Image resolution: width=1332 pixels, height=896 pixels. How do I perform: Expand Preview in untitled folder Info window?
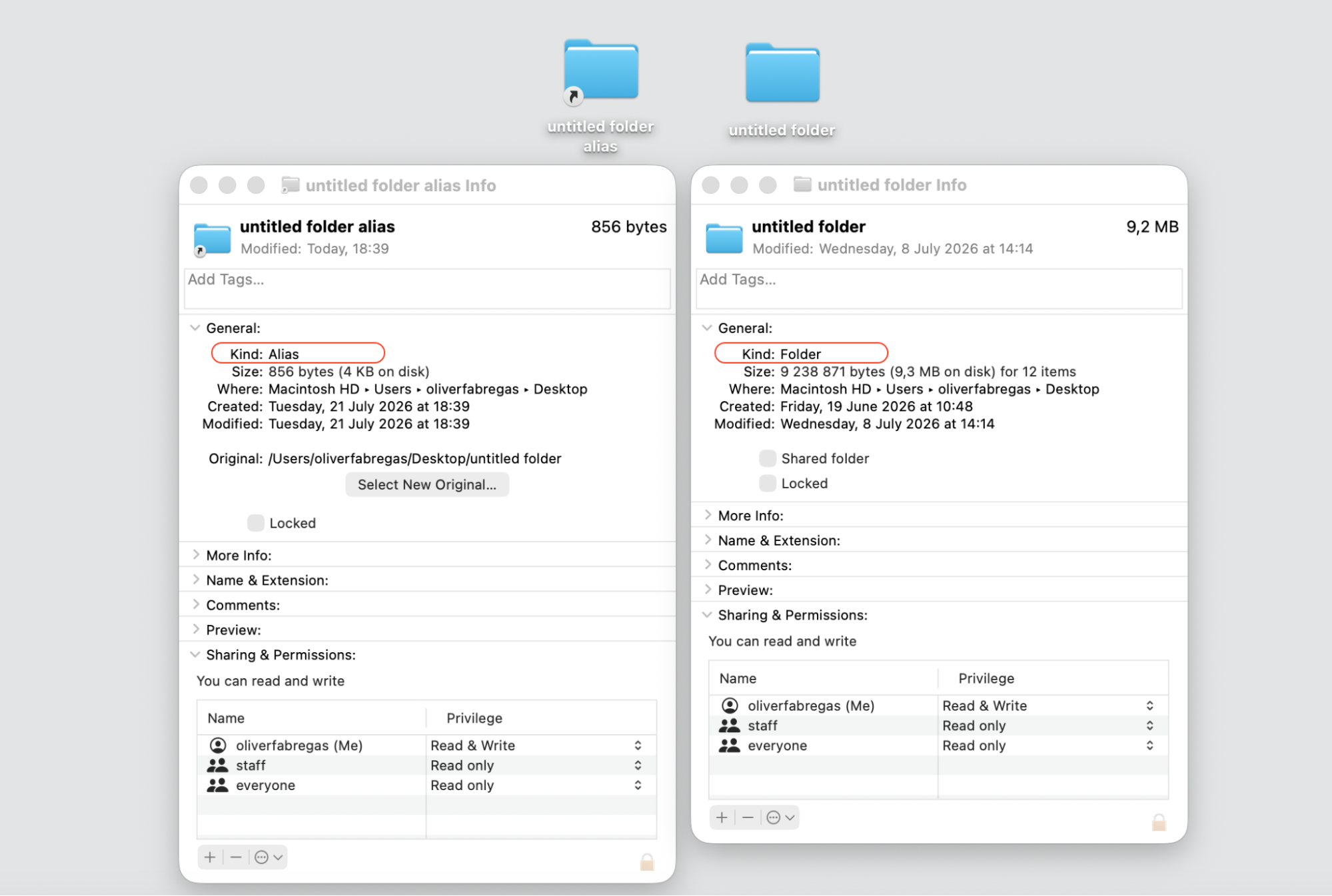click(708, 590)
